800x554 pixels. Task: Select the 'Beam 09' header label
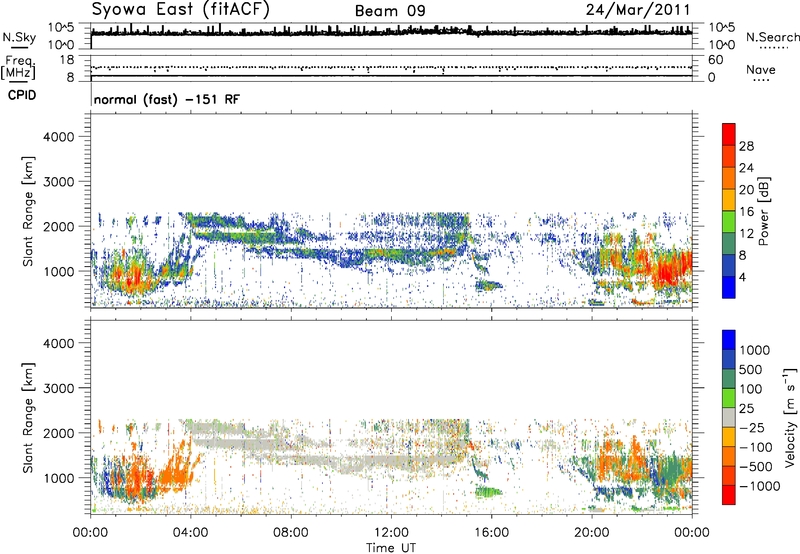[x=390, y=11]
